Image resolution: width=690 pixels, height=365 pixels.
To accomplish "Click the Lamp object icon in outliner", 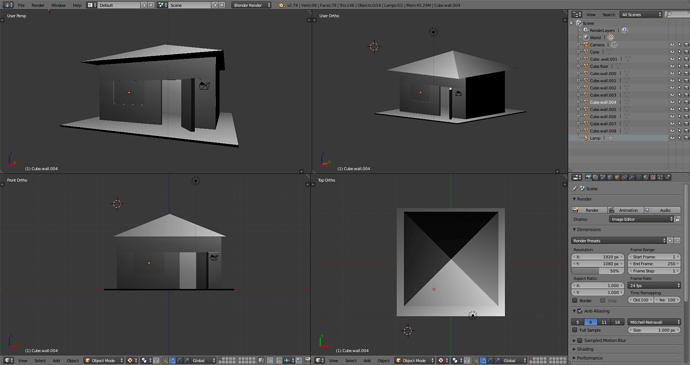I will pos(586,138).
